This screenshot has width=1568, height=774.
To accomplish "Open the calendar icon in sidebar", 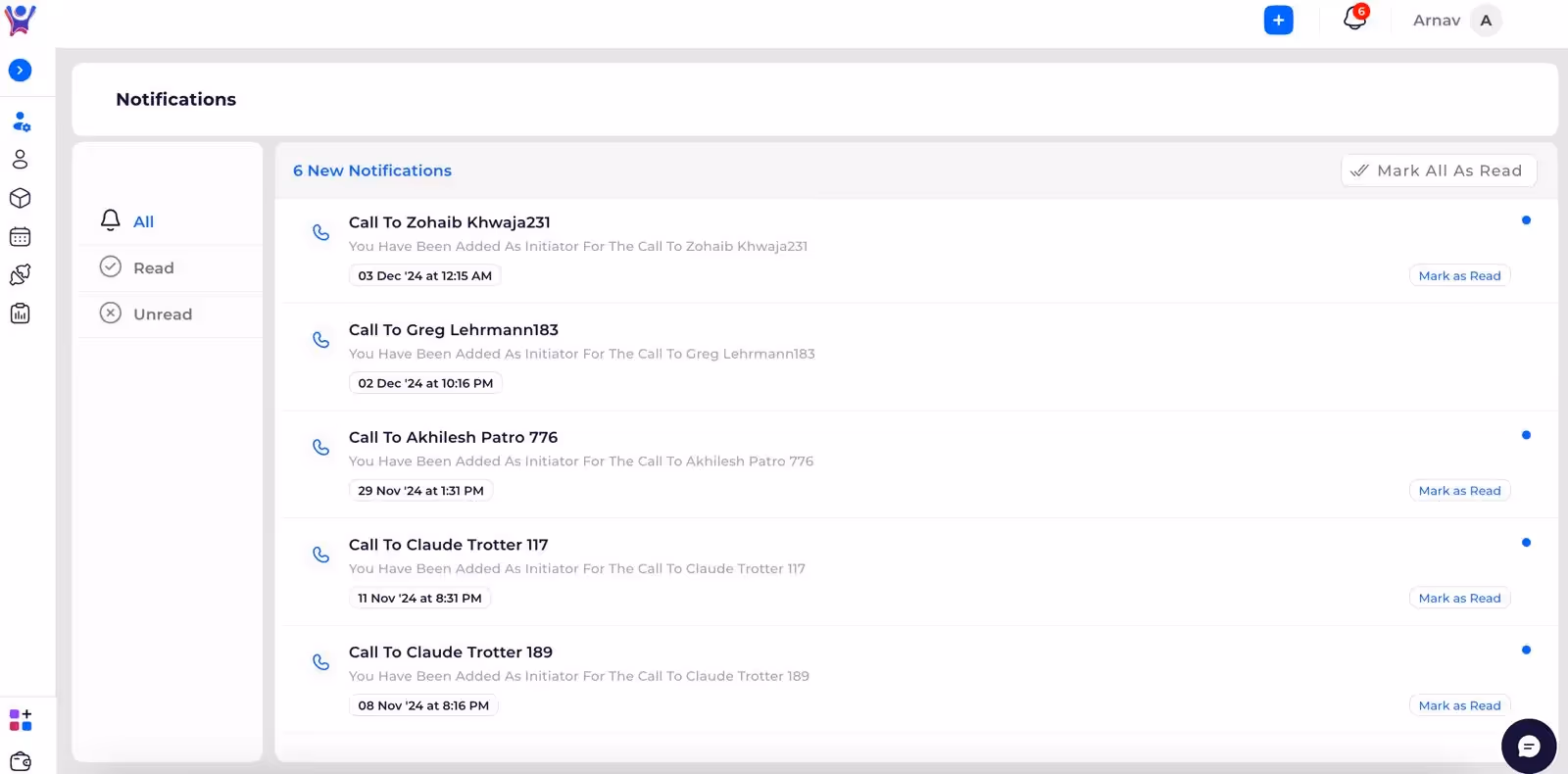I will (x=20, y=237).
